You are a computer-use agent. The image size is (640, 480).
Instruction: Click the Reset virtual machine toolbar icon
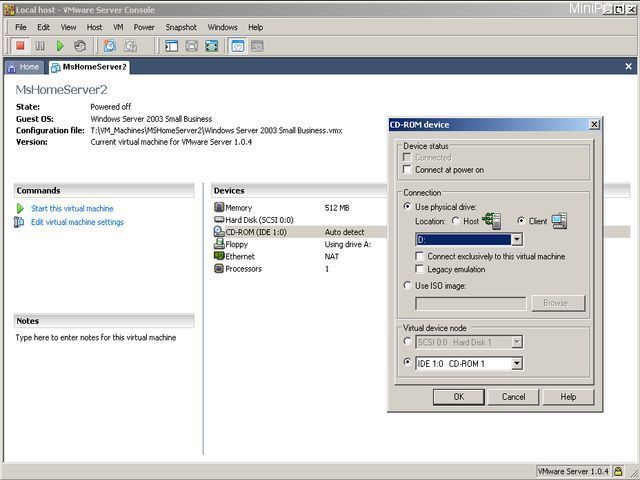coord(80,46)
